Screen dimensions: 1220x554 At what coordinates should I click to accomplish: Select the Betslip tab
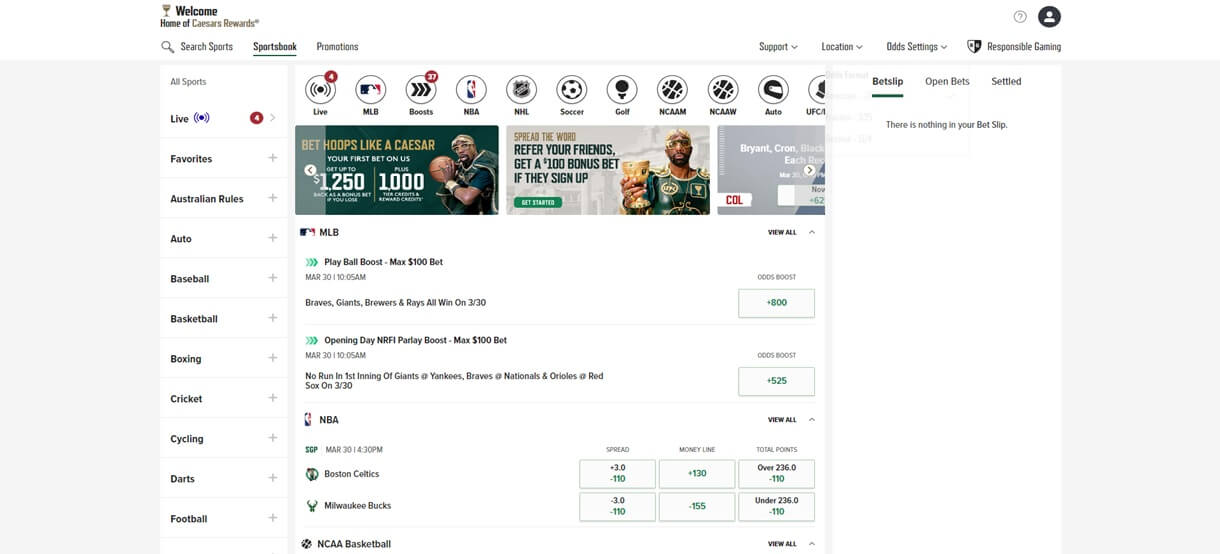[x=887, y=81]
